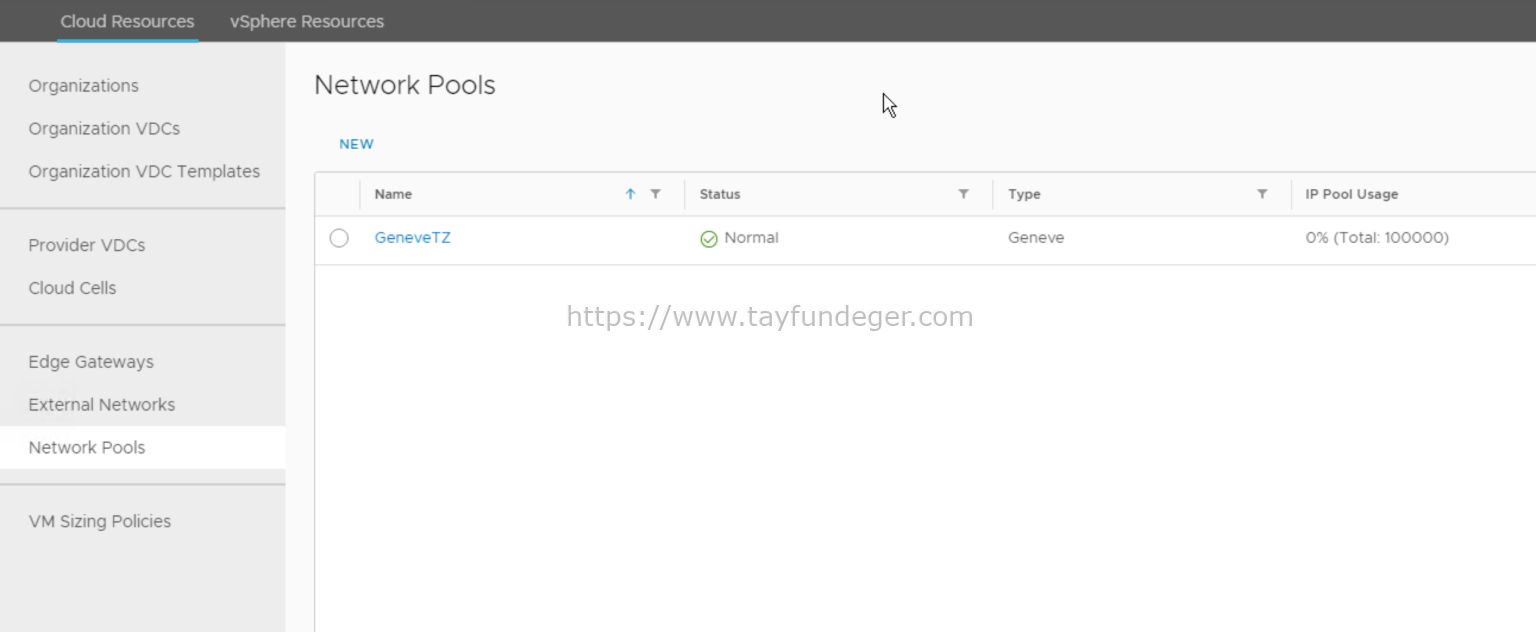Viewport: 1536px width, 632px height.
Task: Click the IP Pool Usage column header
Action: click(1351, 194)
